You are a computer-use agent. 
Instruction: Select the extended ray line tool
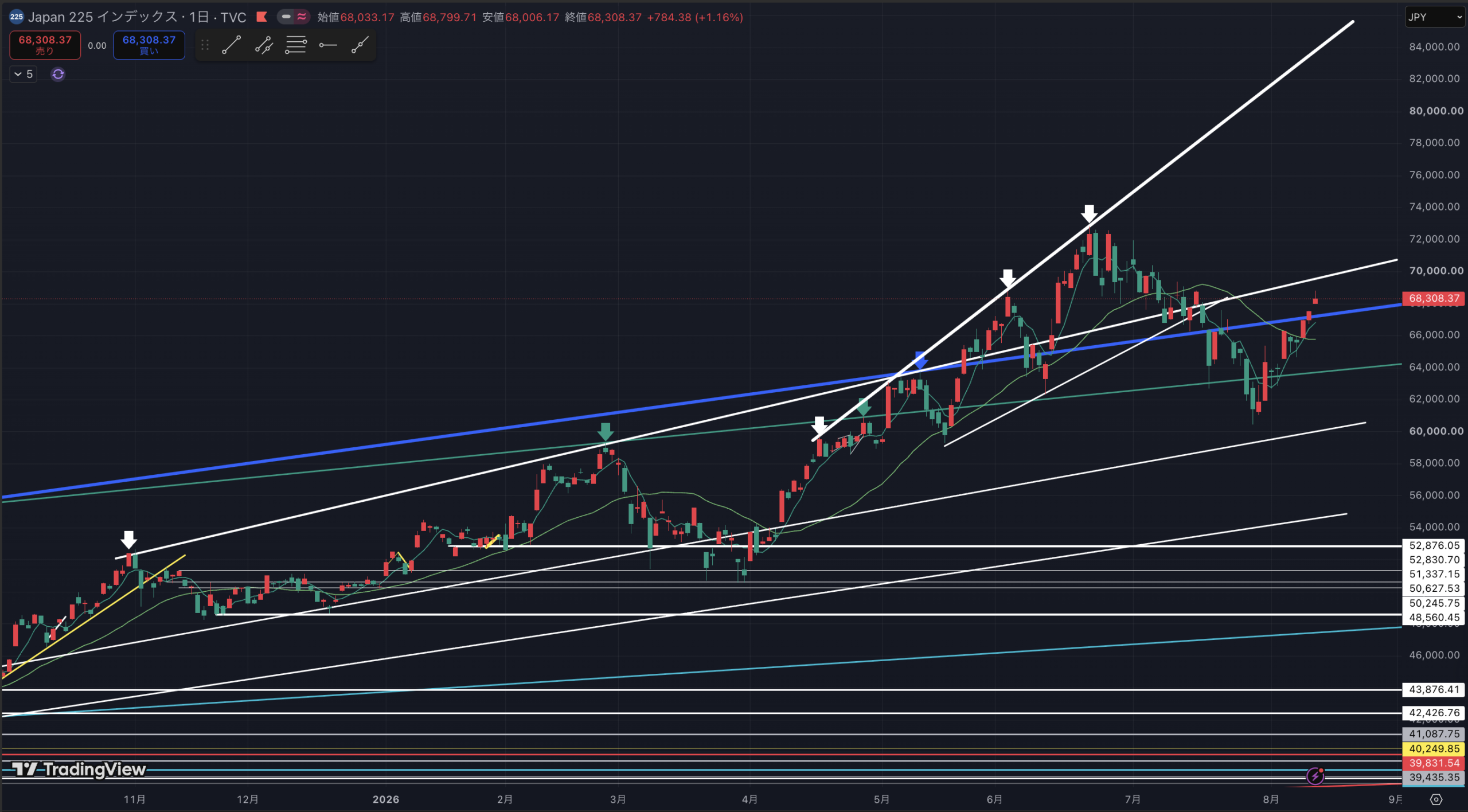point(360,45)
